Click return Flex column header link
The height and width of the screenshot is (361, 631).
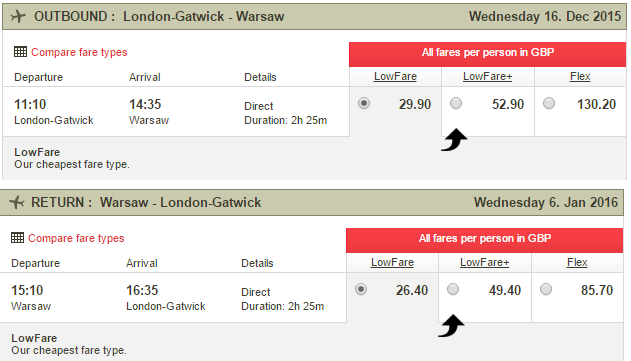click(577, 262)
